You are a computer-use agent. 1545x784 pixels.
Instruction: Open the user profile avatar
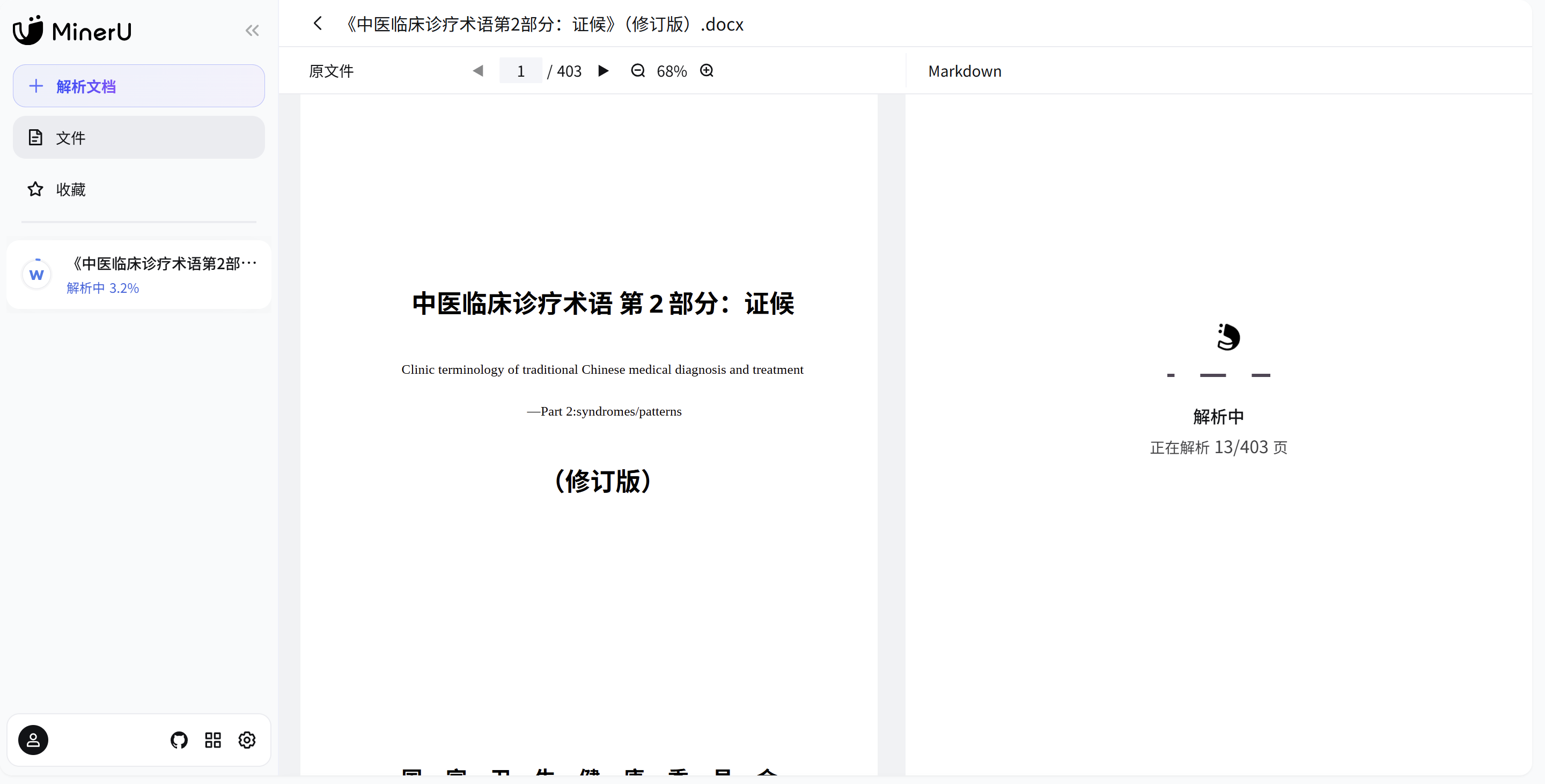click(33, 739)
